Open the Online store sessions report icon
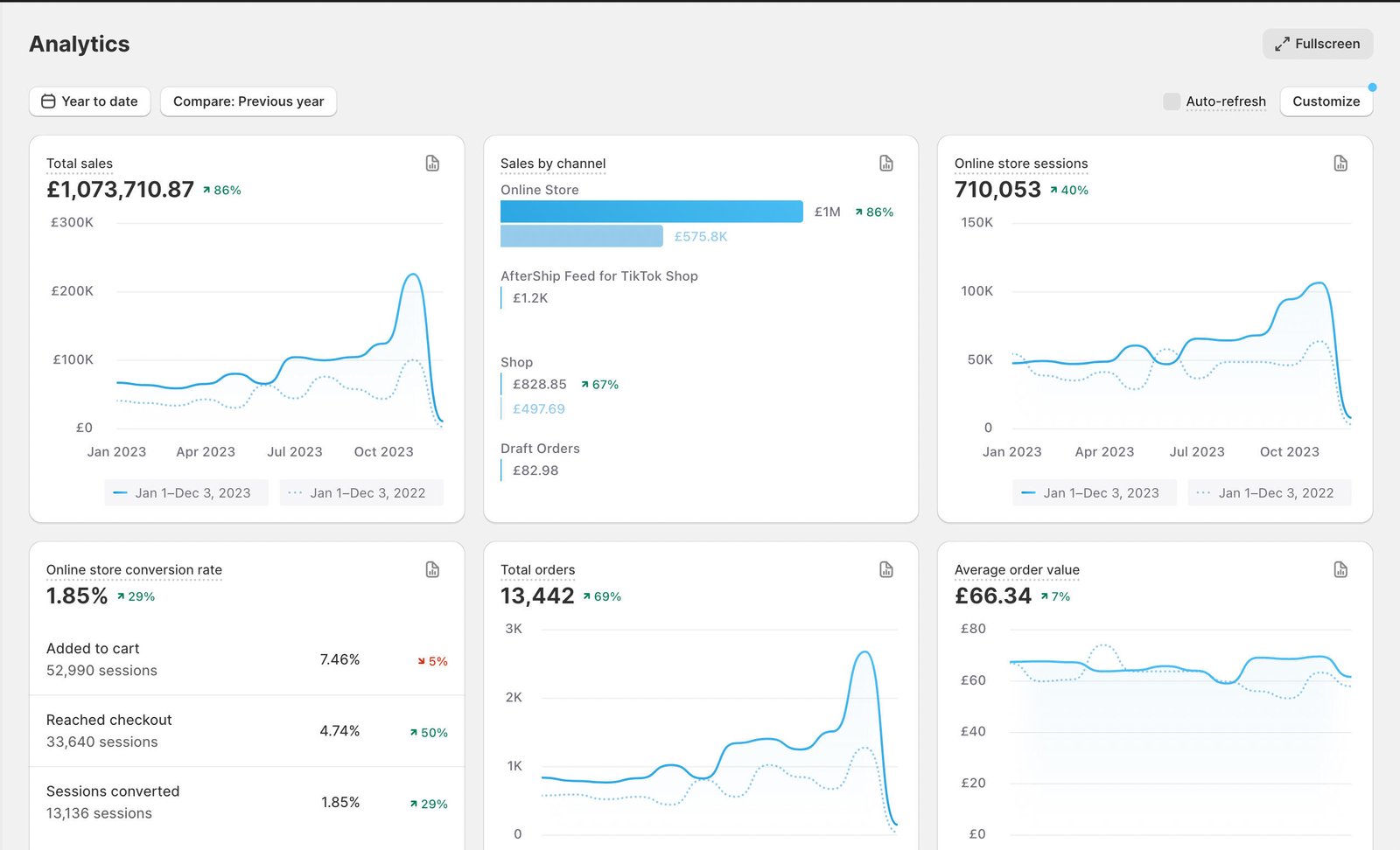Screen dimensions: 1400x850 (1340, 163)
